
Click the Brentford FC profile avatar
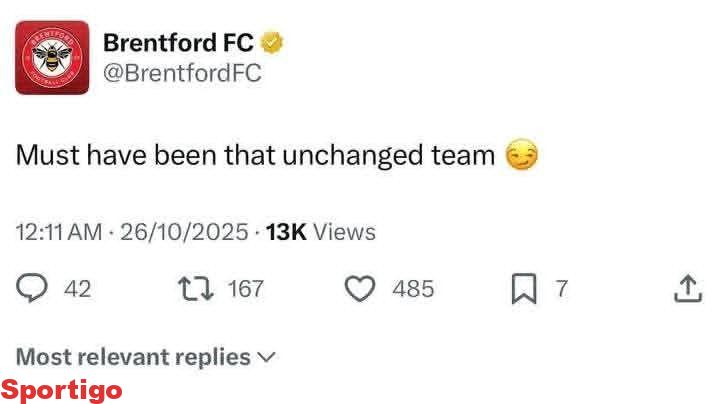[x=51, y=57]
